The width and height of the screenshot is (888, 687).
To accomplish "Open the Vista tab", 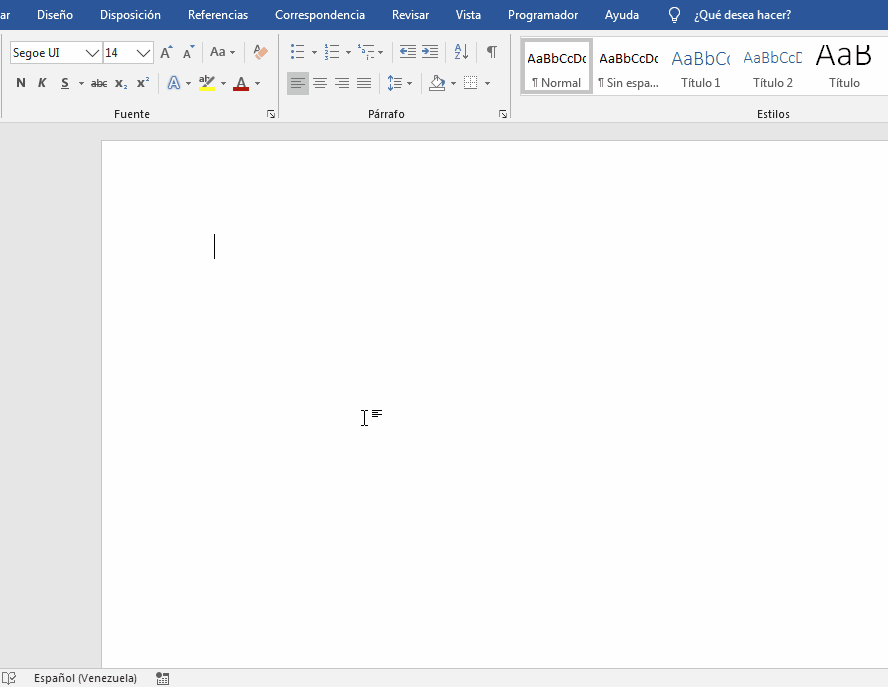I will pyautogui.click(x=468, y=15).
